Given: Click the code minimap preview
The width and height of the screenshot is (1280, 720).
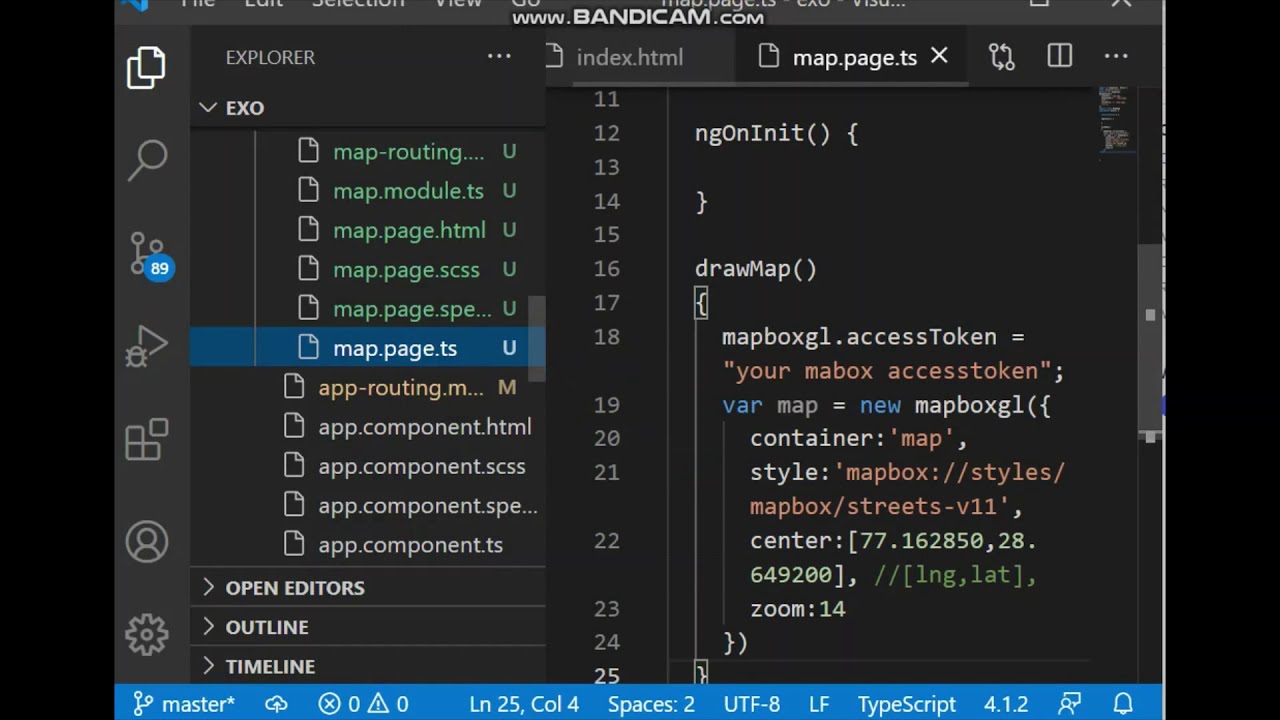Looking at the screenshot, I should (1115, 120).
